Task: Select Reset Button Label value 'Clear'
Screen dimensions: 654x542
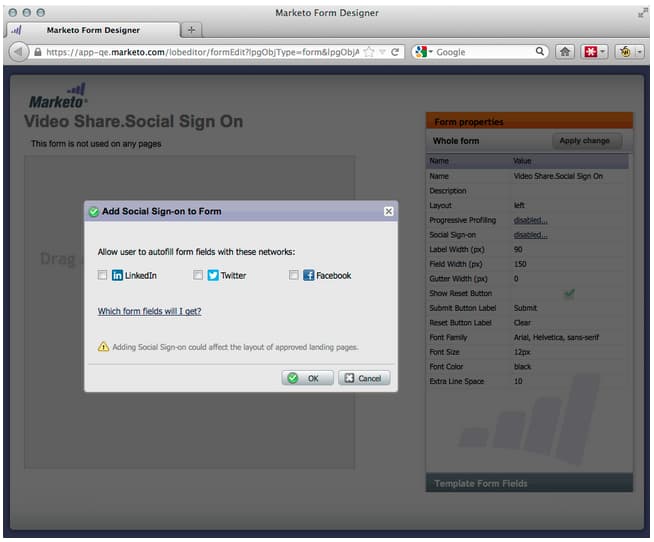Action: (x=522, y=323)
